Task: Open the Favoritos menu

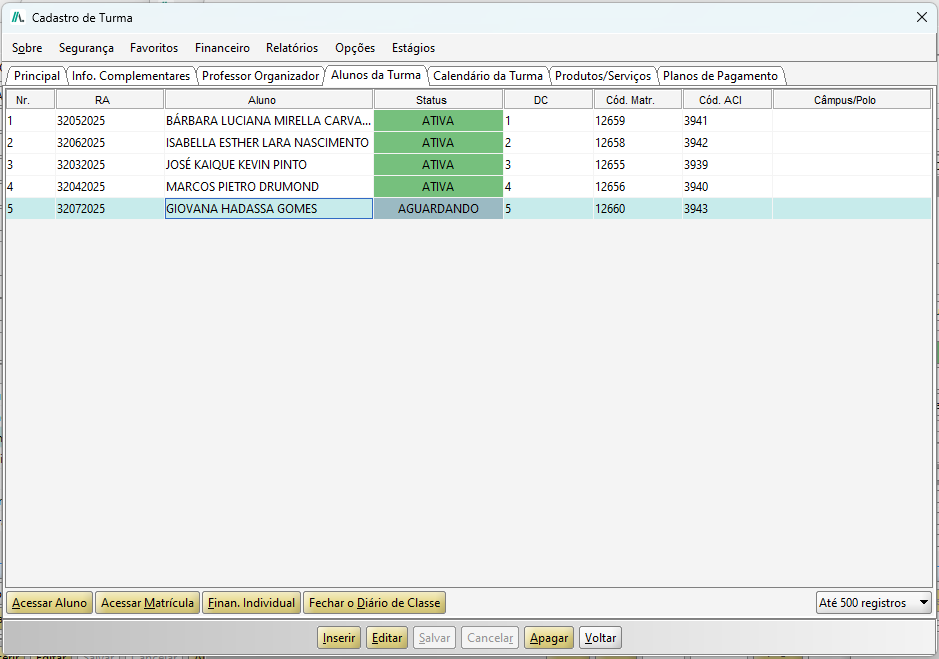Action: click(x=154, y=48)
